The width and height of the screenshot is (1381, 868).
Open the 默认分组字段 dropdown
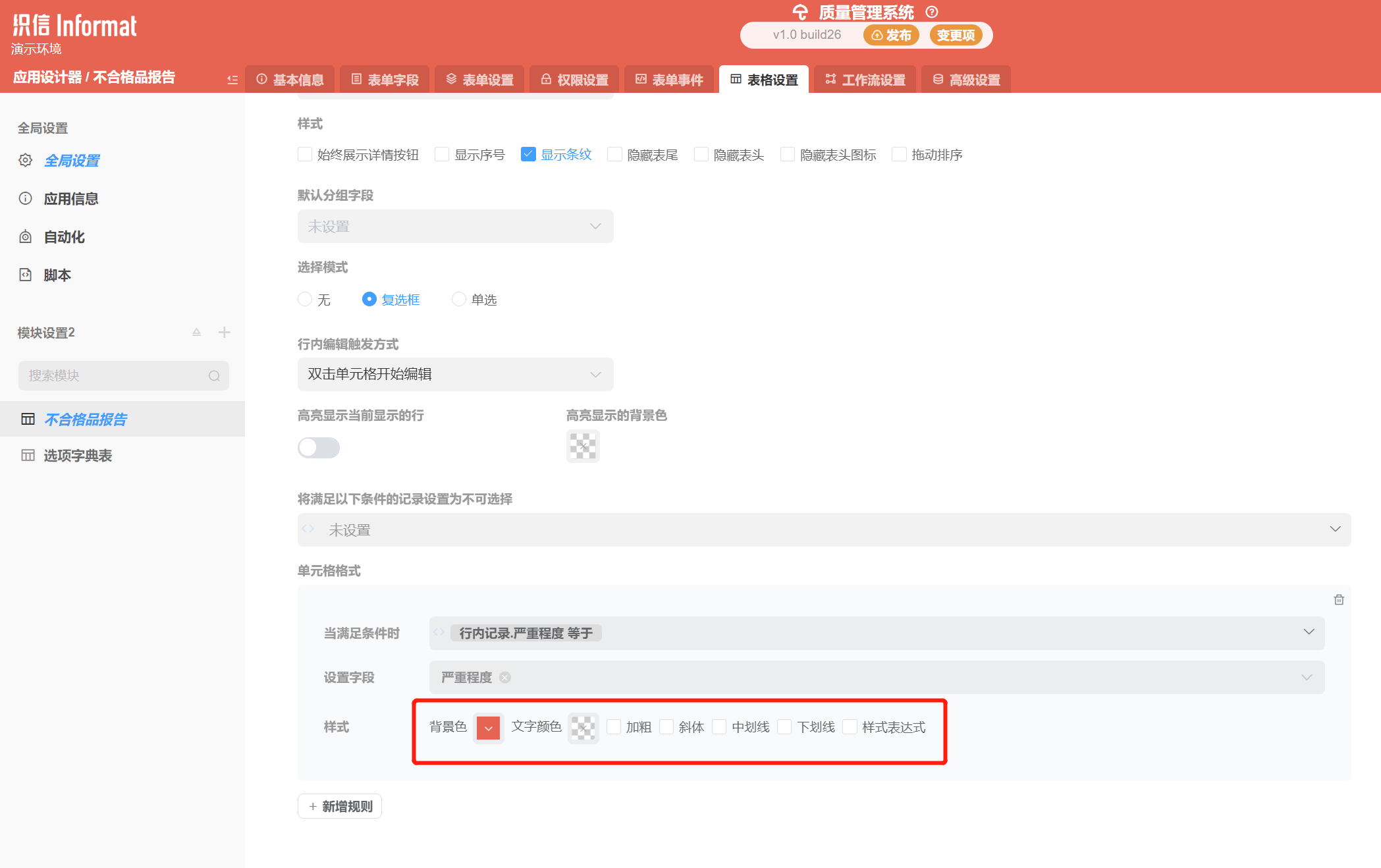[x=455, y=226]
